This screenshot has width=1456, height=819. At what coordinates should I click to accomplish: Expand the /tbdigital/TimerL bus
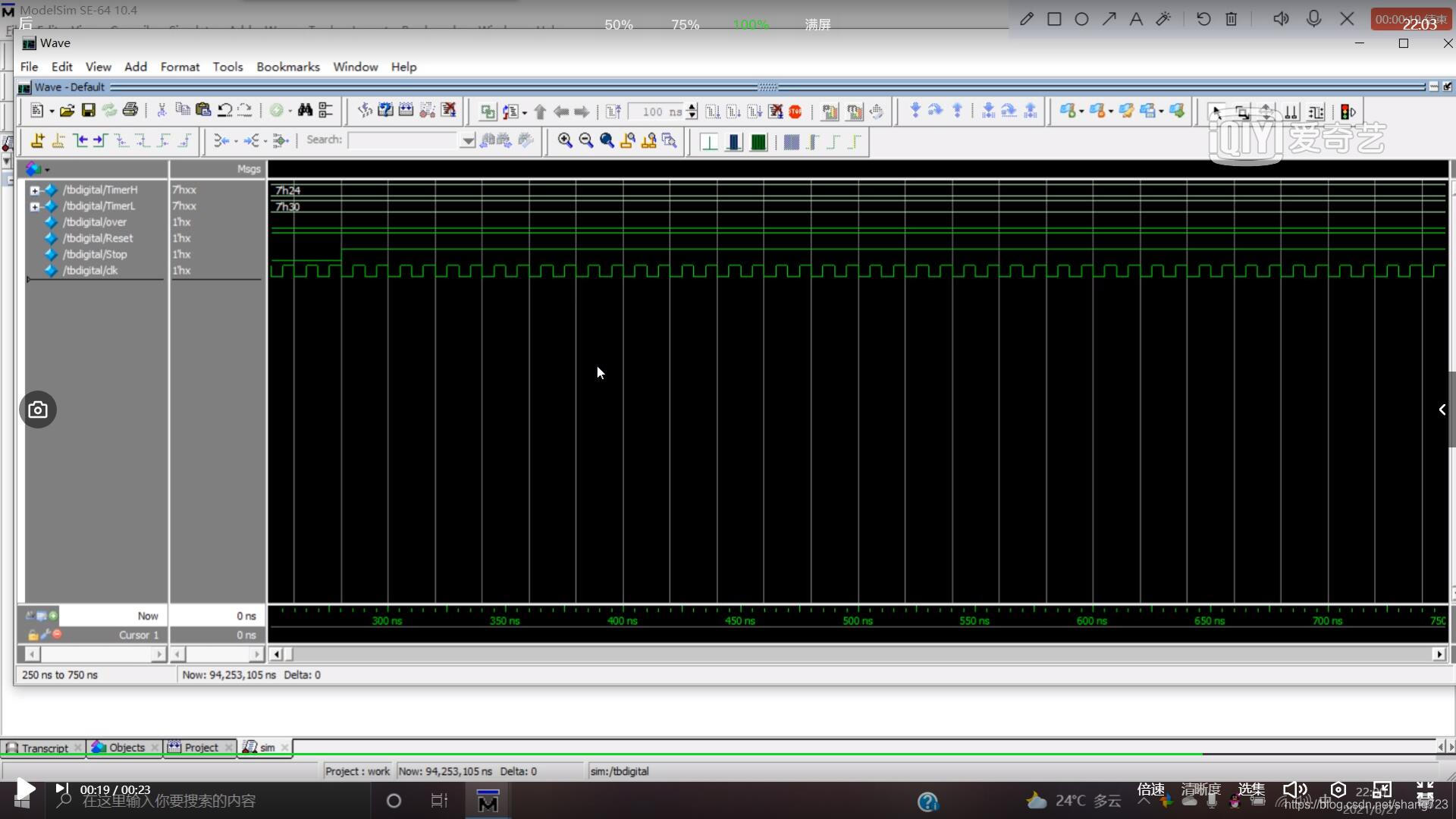34,206
